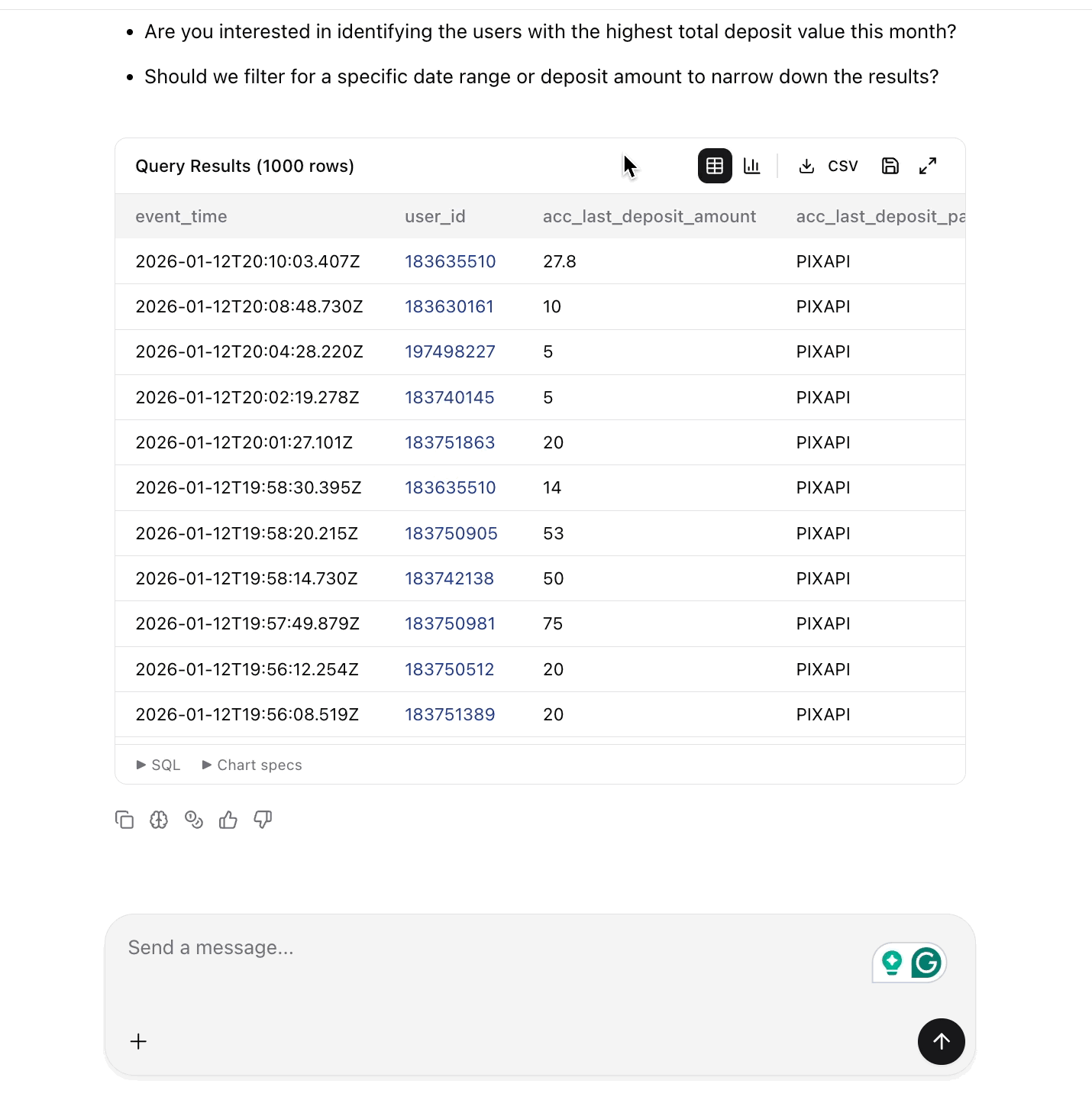The image size is (1092, 1097).
Task: Send the message with arrow button
Action: [x=941, y=1041]
